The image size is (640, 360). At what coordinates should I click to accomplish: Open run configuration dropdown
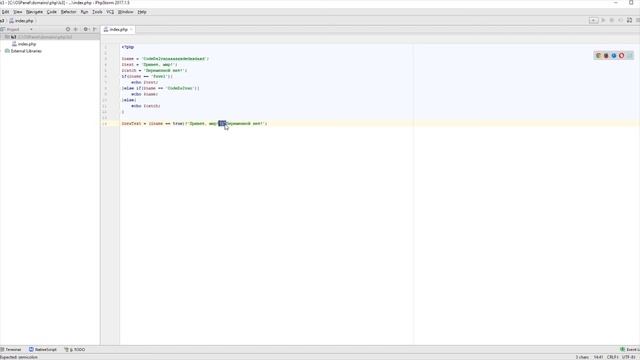(x=593, y=20)
